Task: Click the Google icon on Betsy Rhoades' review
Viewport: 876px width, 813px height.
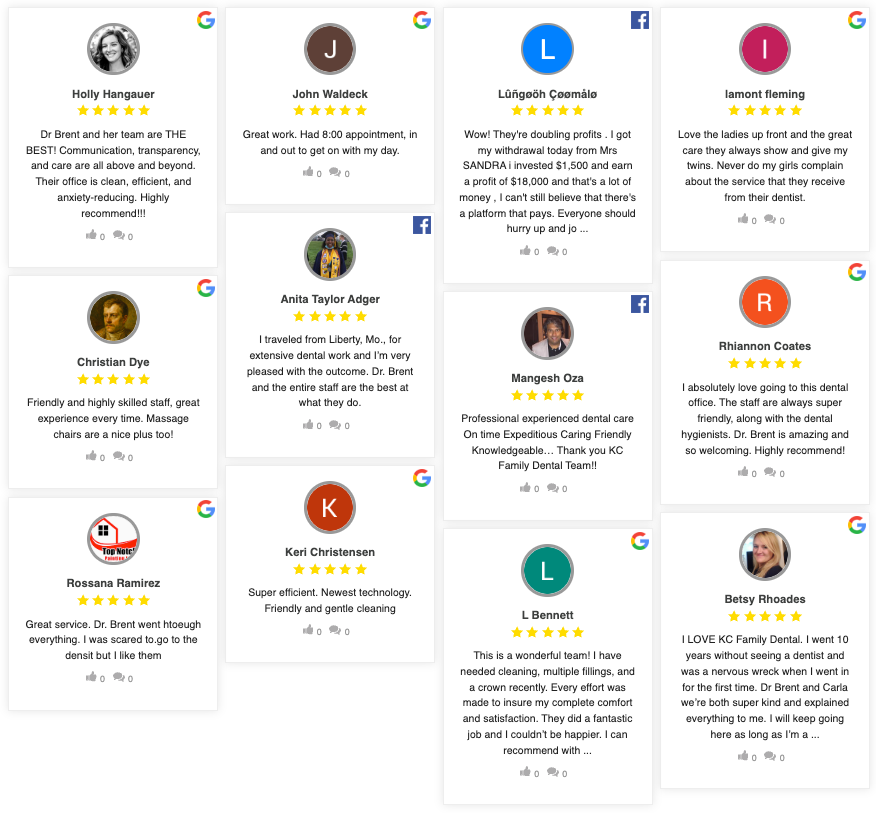Action: click(857, 525)
